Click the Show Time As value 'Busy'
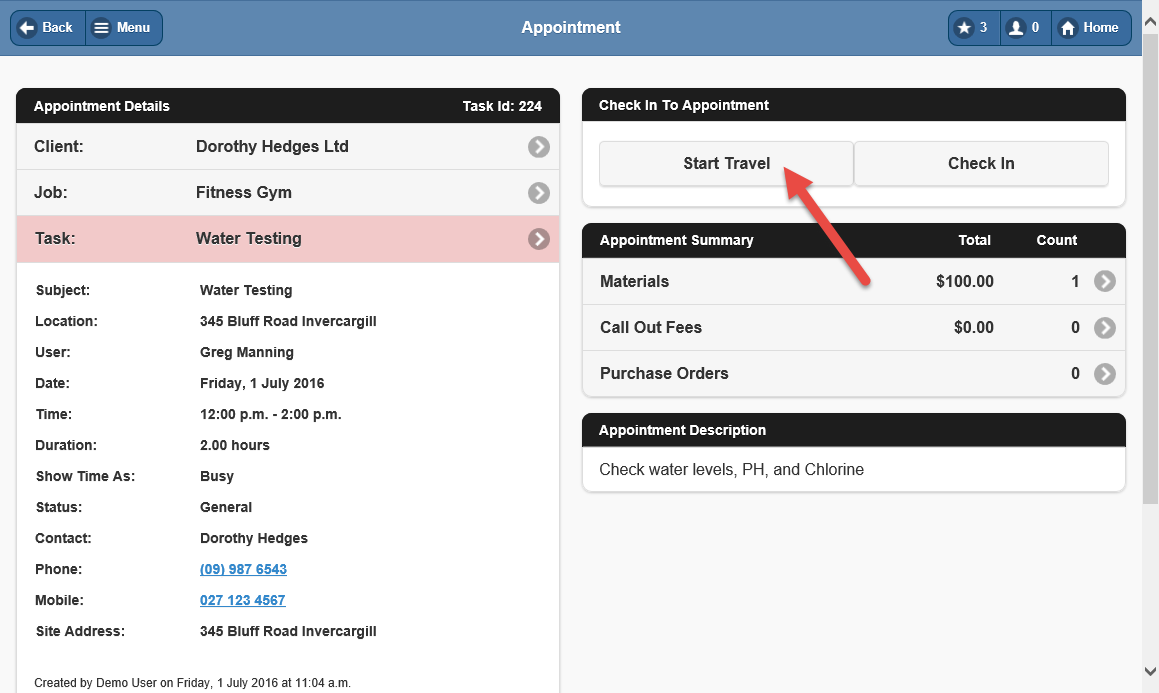Viewport: 1159px width, 693px height. tap(217, 477)
